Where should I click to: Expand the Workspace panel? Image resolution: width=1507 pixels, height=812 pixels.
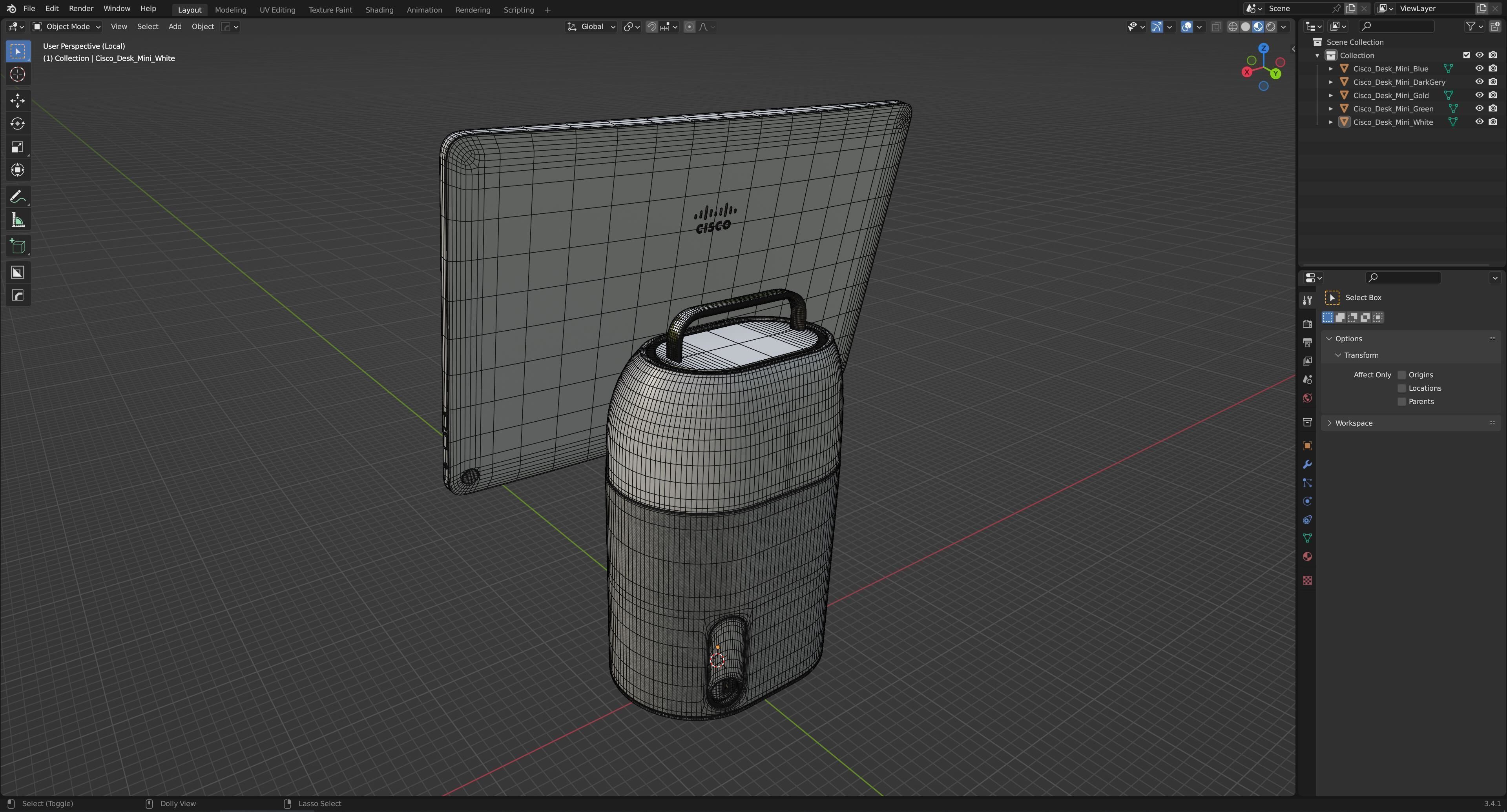(x=1353, y=423)
